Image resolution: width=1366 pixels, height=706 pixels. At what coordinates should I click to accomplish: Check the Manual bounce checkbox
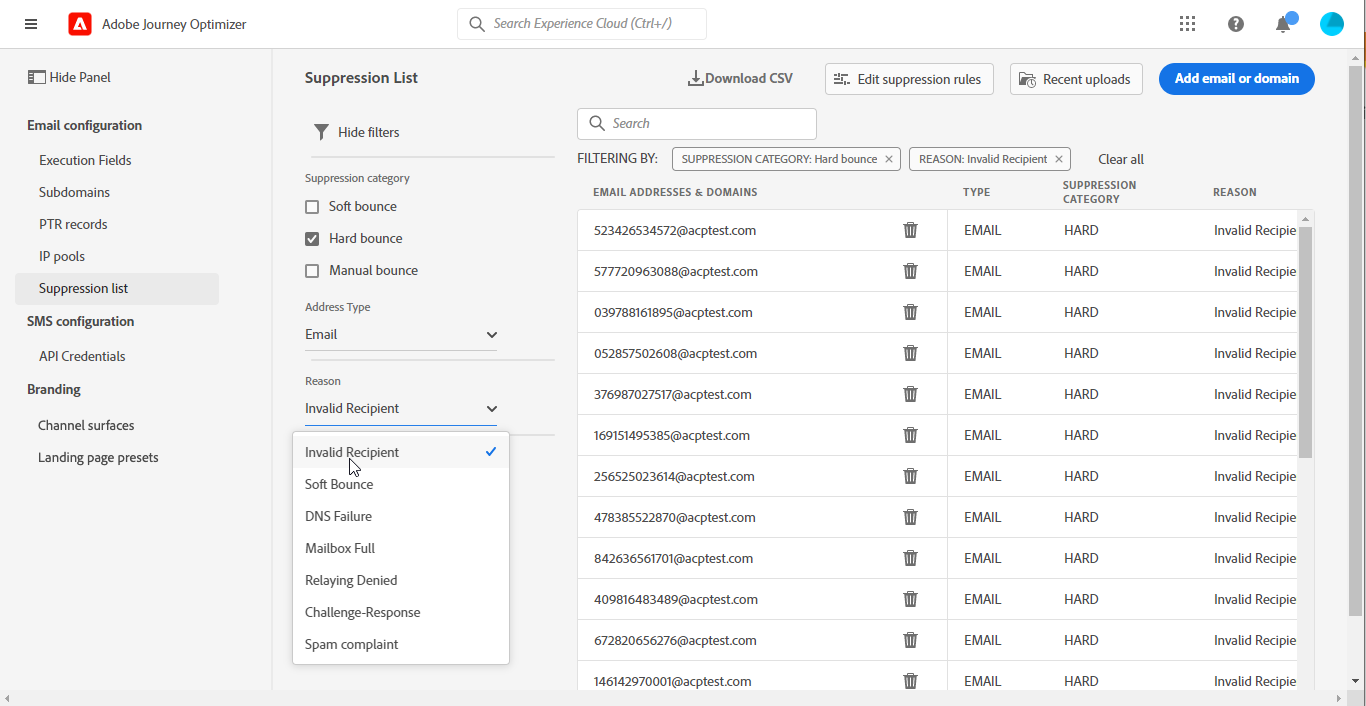tap(312, 271)
